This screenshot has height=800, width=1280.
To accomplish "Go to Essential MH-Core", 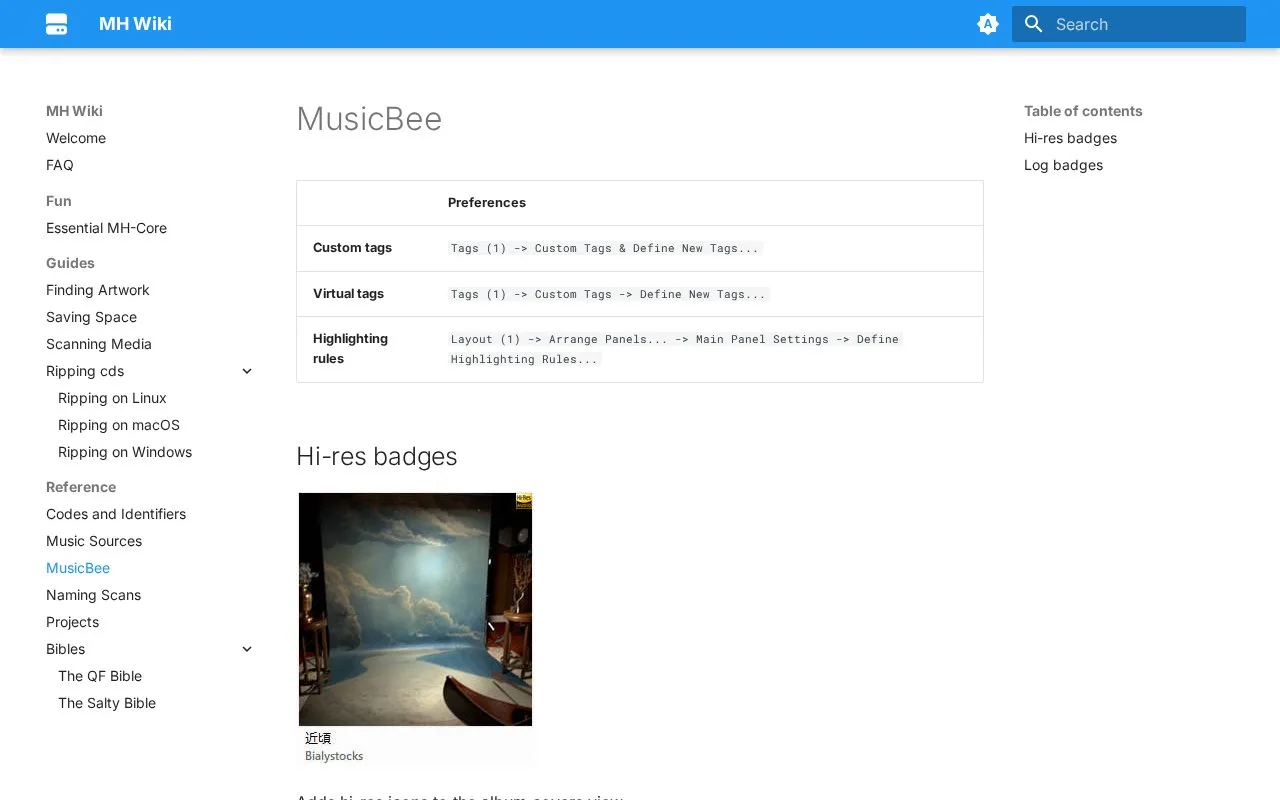I will click(106, 228).
